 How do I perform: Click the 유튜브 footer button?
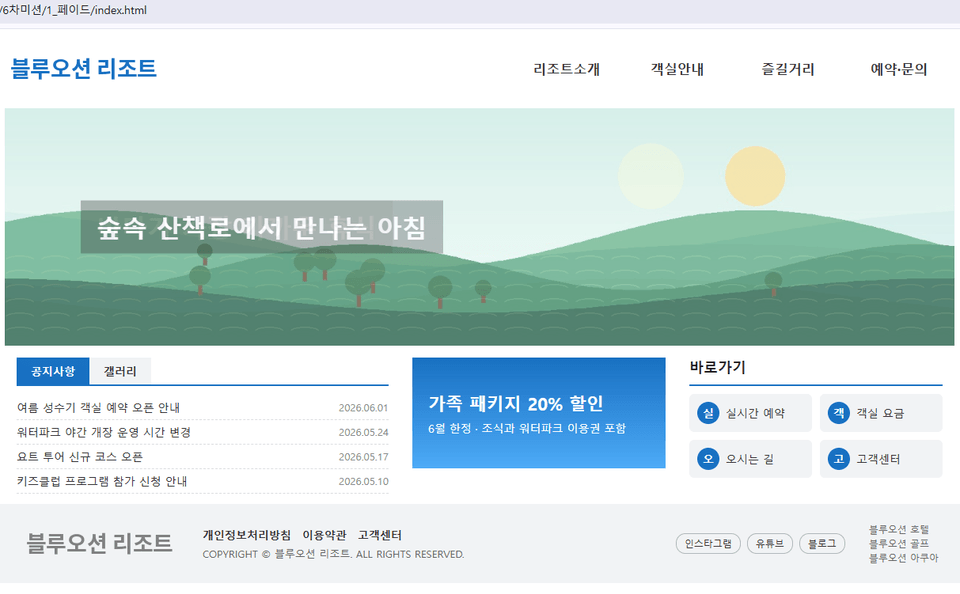pyautogui.click(x=770, y=544)
